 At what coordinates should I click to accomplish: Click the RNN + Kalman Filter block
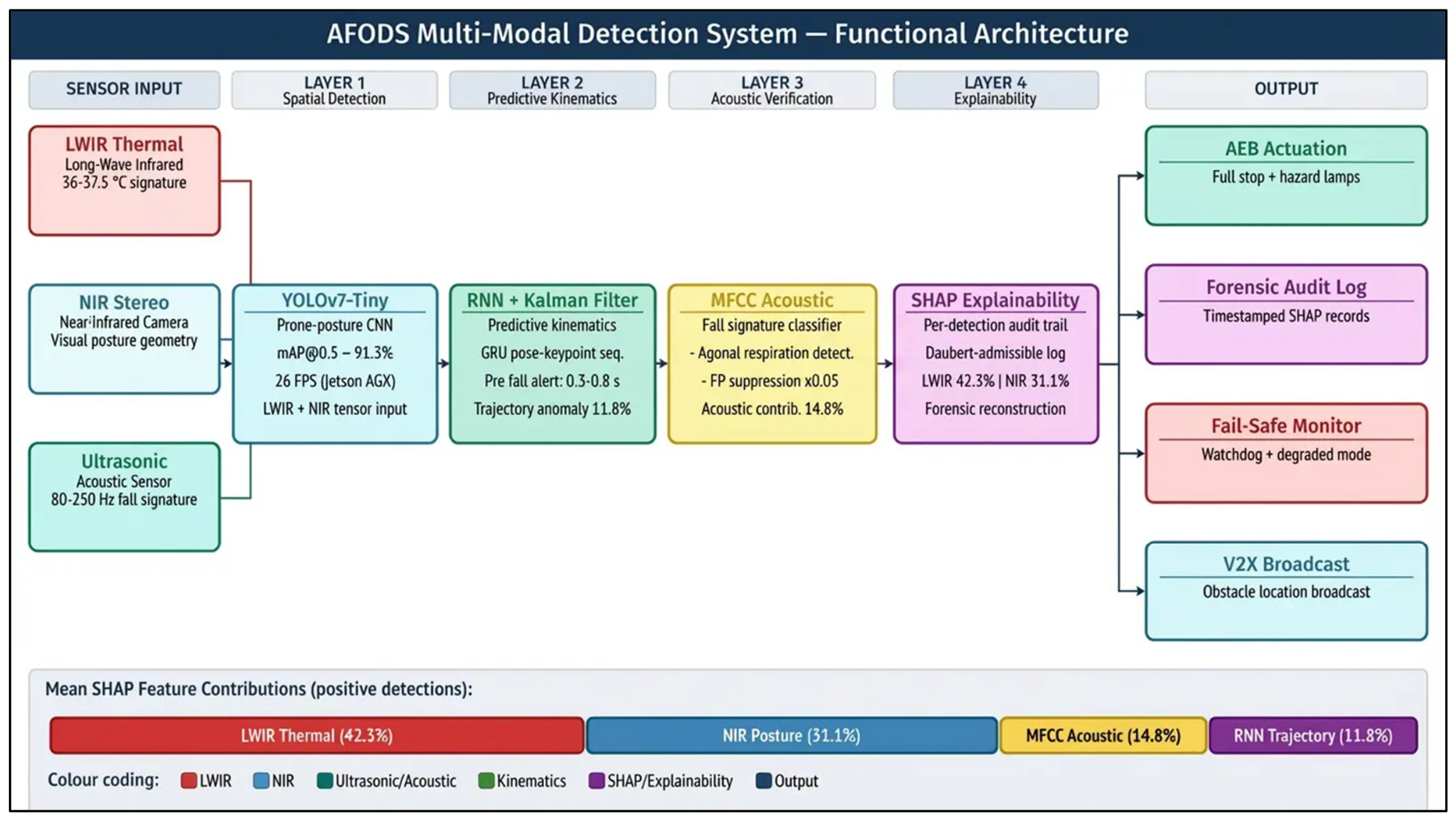(x=553, y=364)
